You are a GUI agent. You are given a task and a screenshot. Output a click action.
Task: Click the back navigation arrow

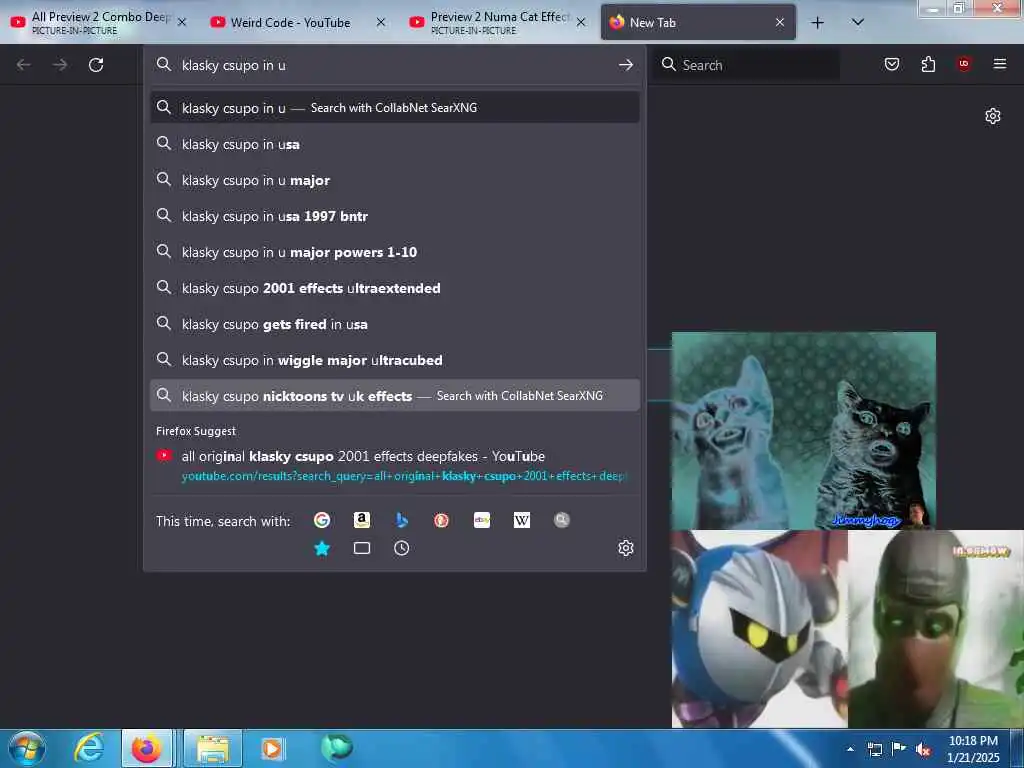[24, 65]
